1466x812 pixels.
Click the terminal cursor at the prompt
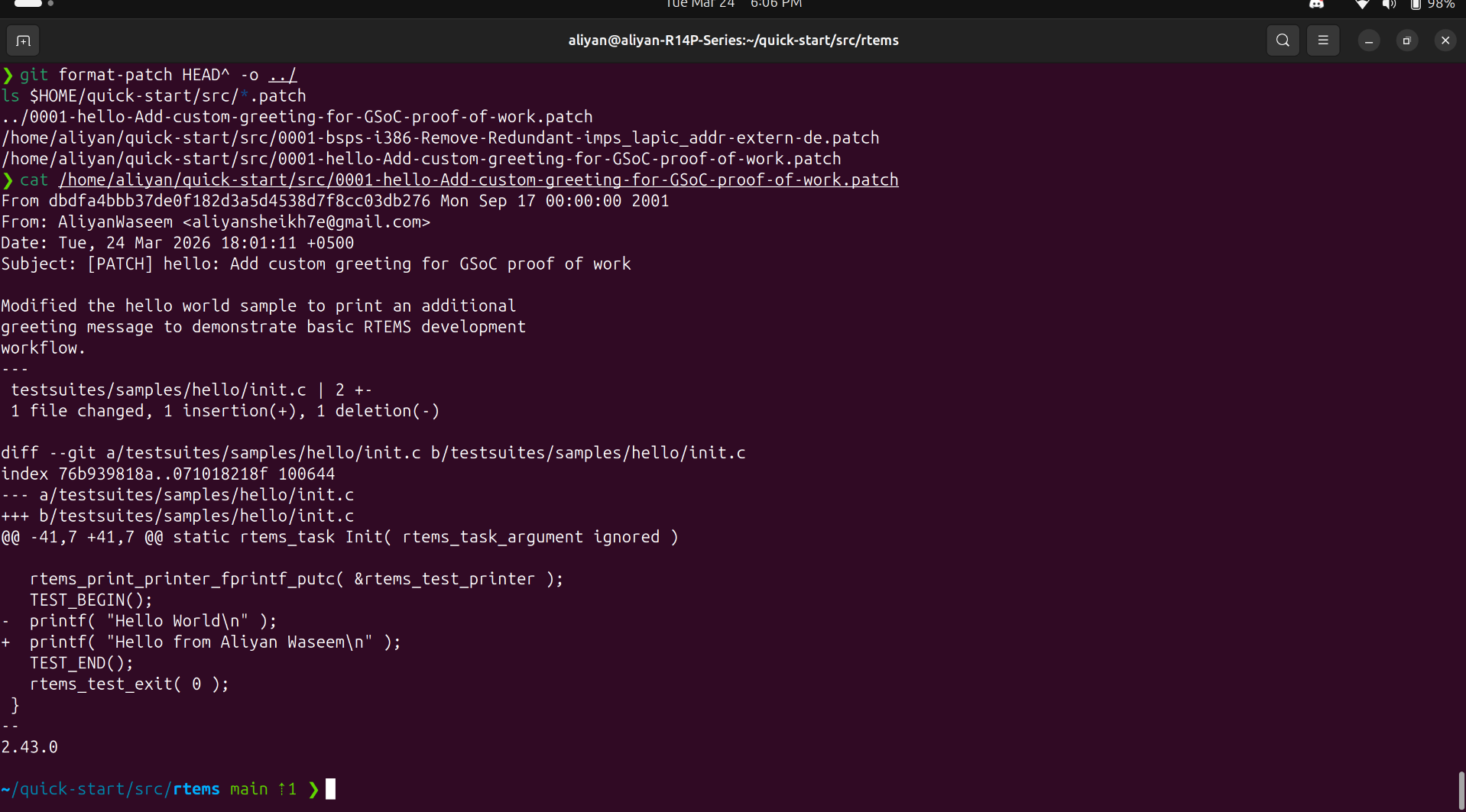tap(330, 789)
